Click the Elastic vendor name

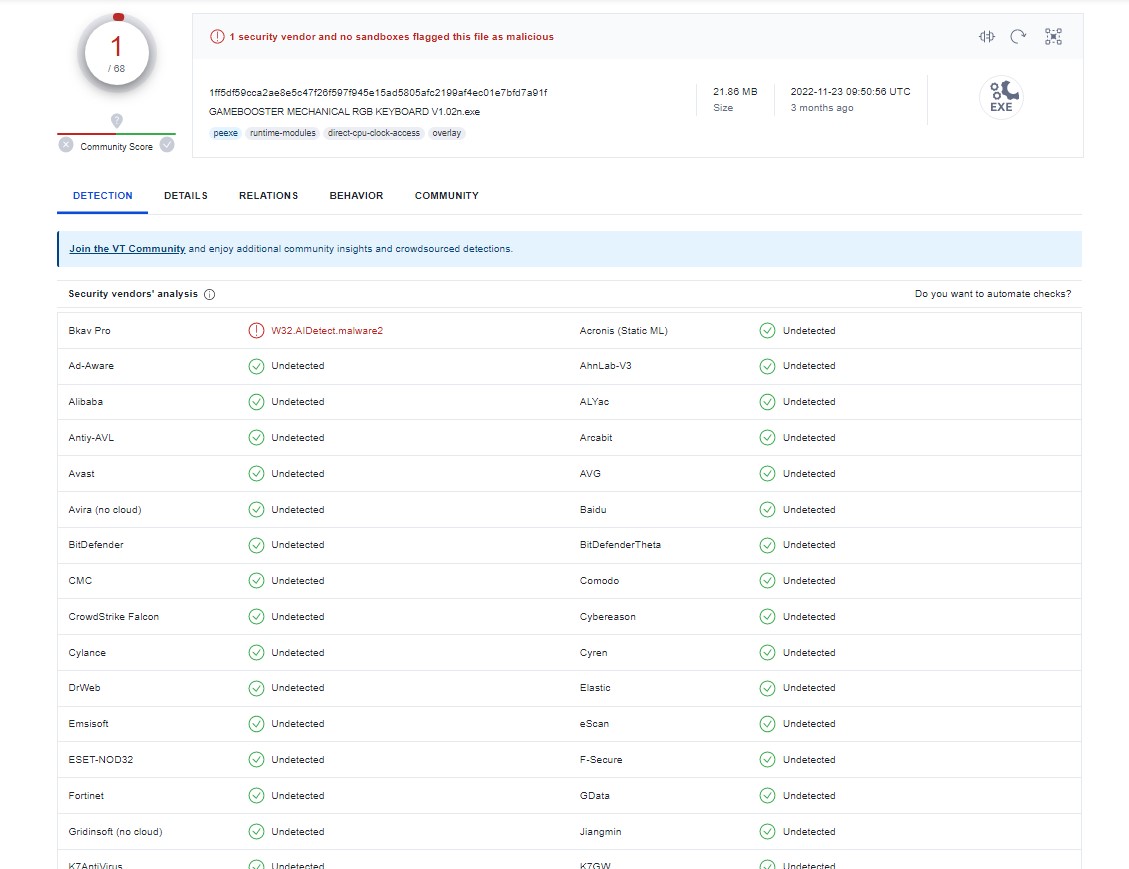pyautogui.click(x=595, y=688)
